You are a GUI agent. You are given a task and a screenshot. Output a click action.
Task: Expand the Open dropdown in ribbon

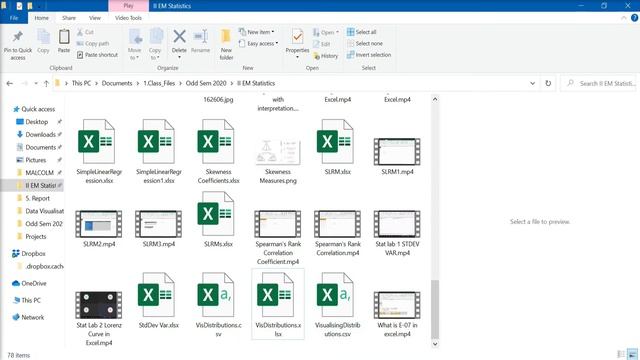[x=326, y=32]
